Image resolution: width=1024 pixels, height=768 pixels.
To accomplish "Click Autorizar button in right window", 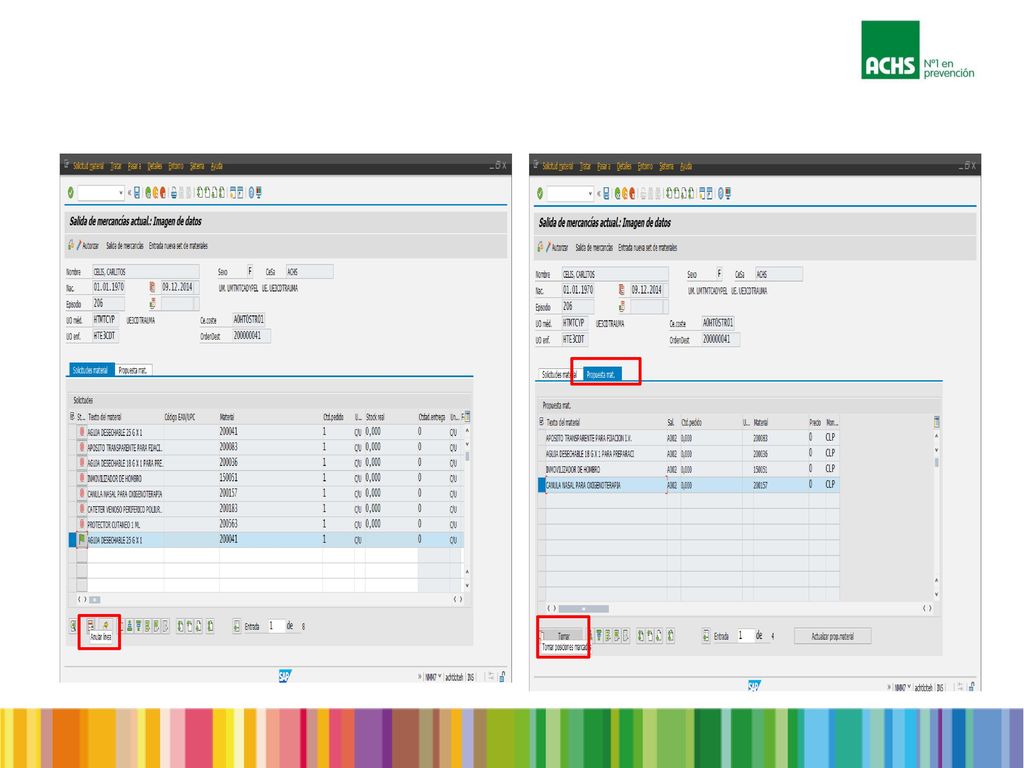I will point(557,248).
